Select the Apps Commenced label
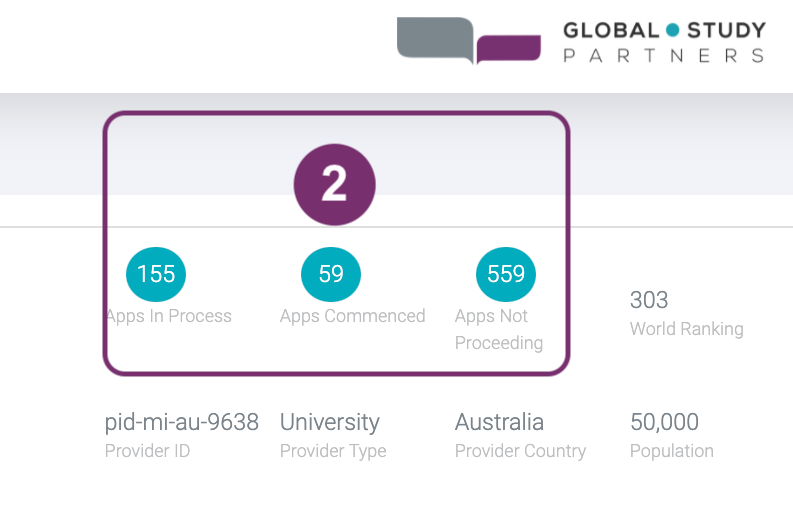This screenshot has height=514, width=793. pos(352,316)
